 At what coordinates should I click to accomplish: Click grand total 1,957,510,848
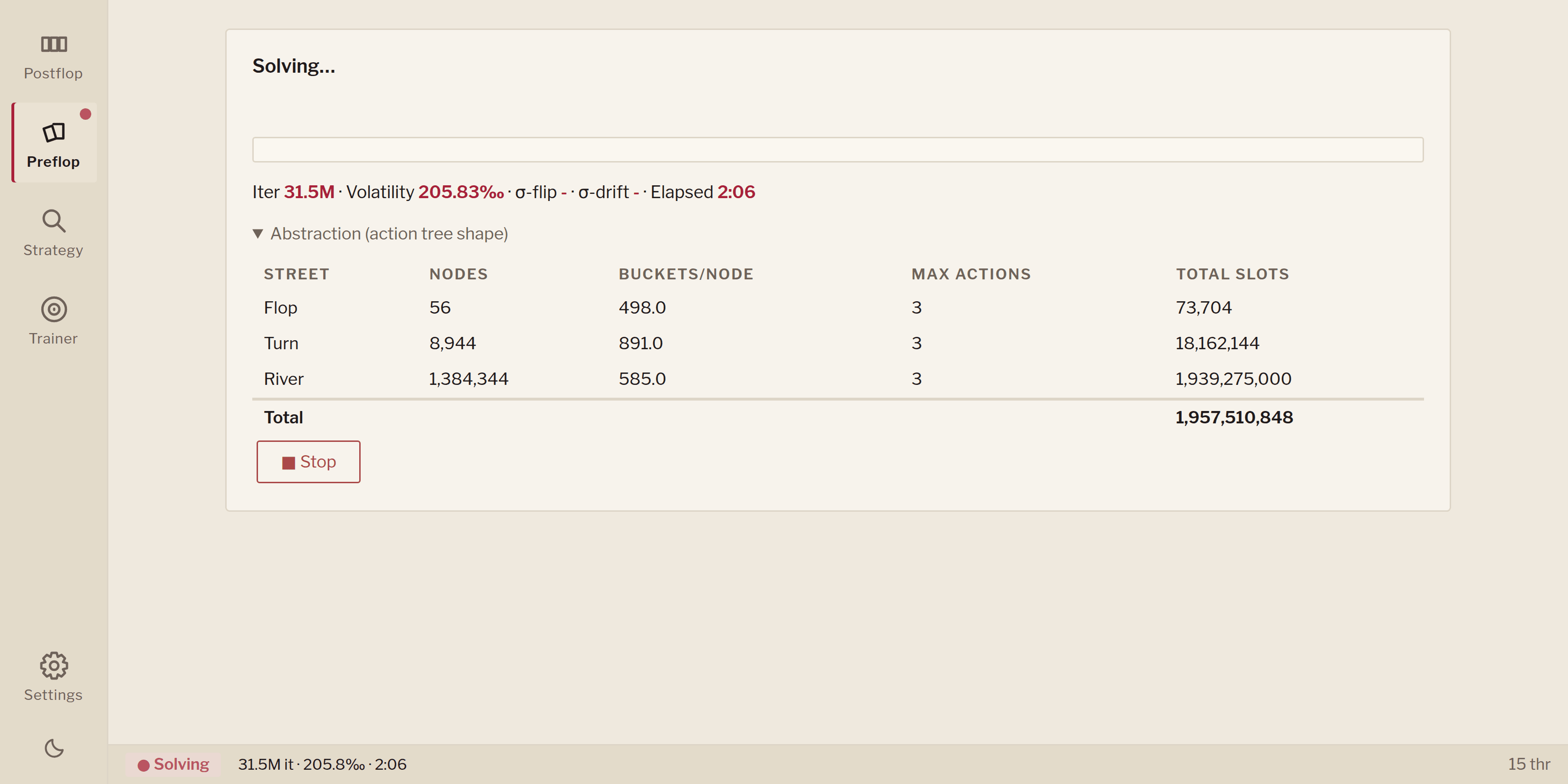[x=1234, y=418]
